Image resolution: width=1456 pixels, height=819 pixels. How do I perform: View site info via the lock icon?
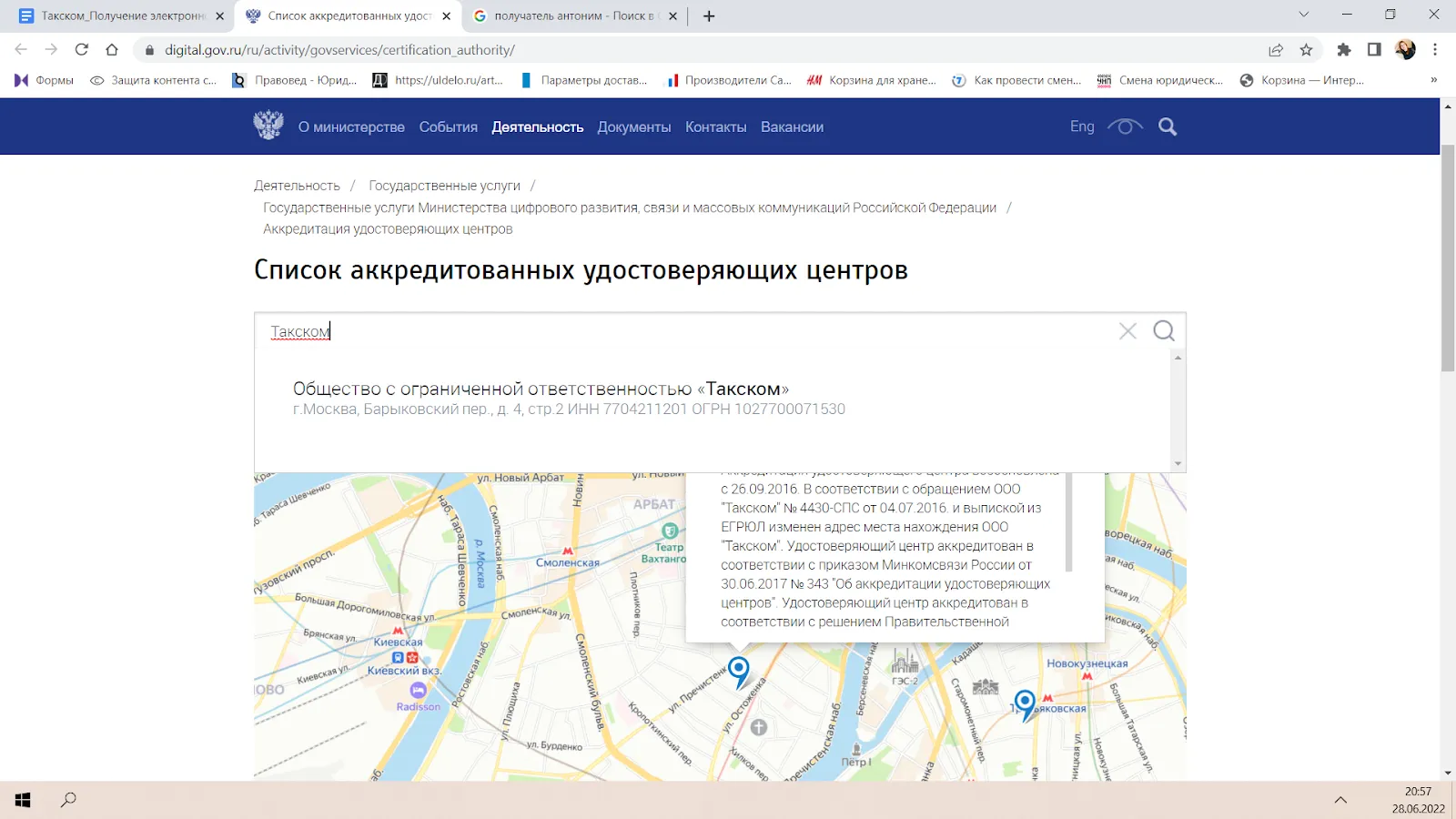click(150, 50)
